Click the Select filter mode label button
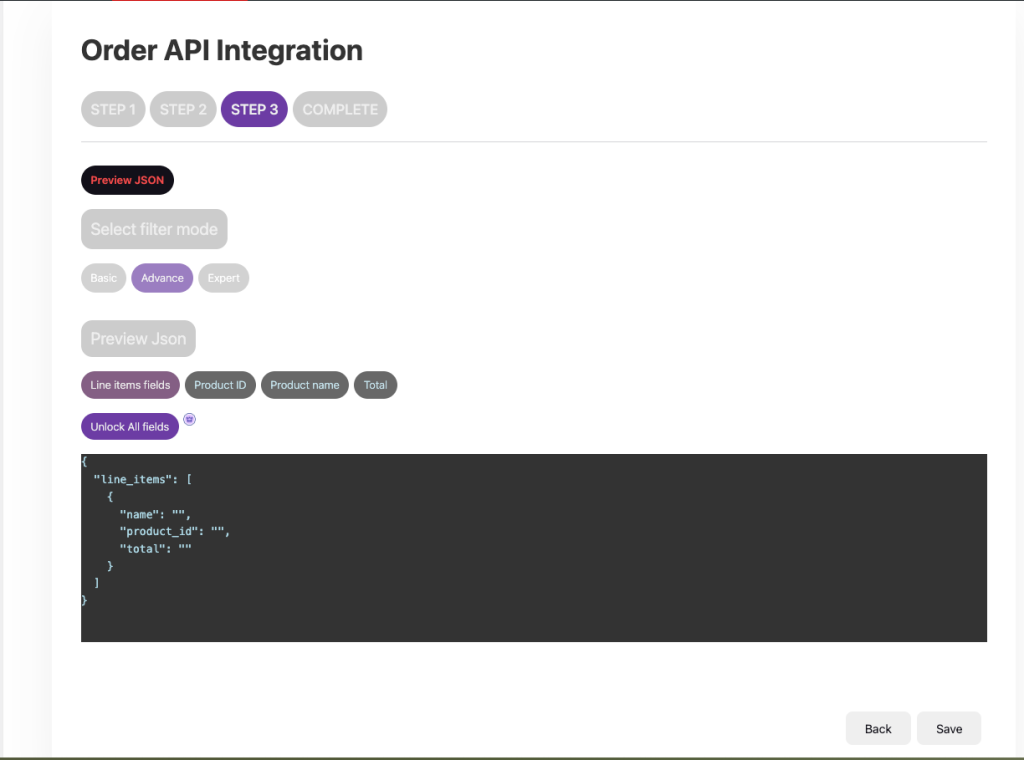The height and width of the screenshot is (760, 1024). point(154,229)
